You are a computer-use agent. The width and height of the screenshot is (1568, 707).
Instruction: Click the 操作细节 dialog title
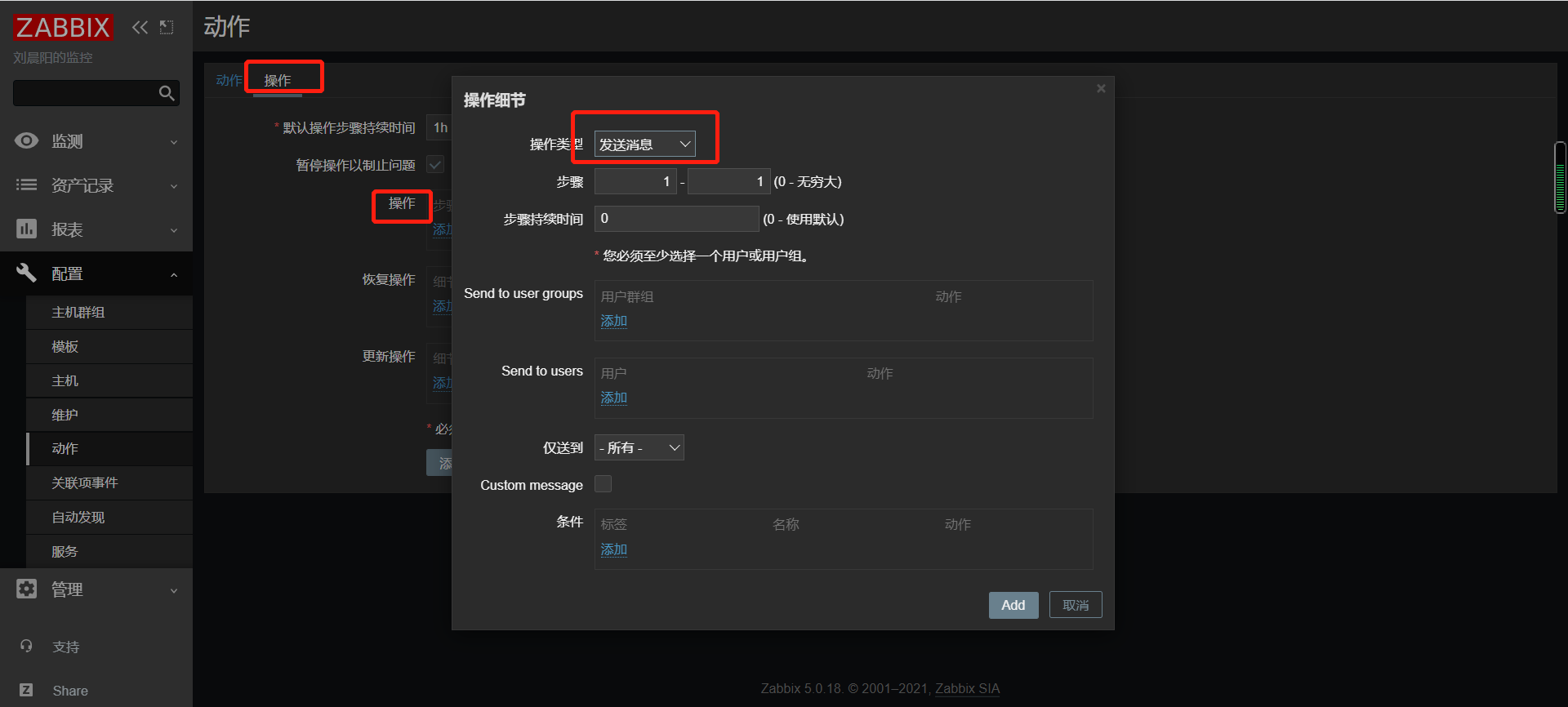(495, 100)
